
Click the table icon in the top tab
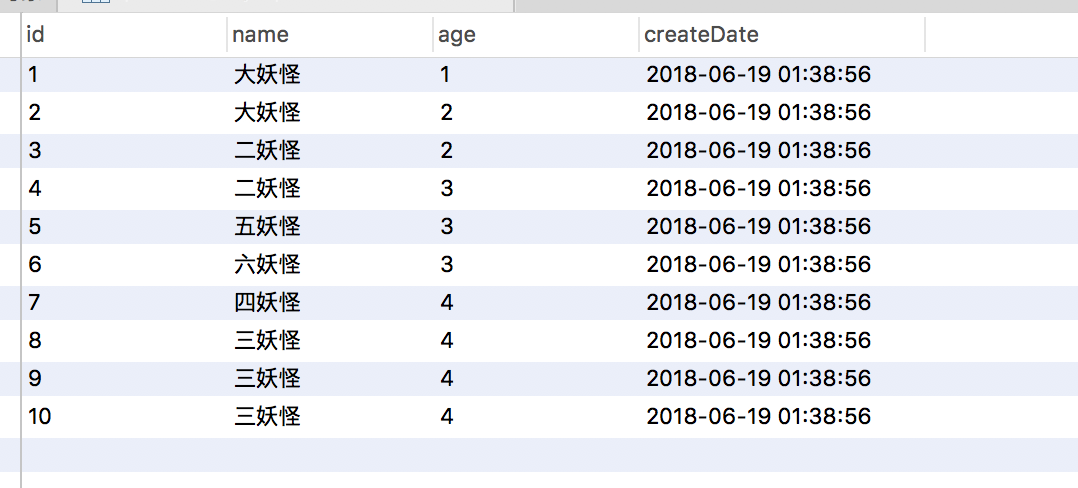(x=95, y=3)
